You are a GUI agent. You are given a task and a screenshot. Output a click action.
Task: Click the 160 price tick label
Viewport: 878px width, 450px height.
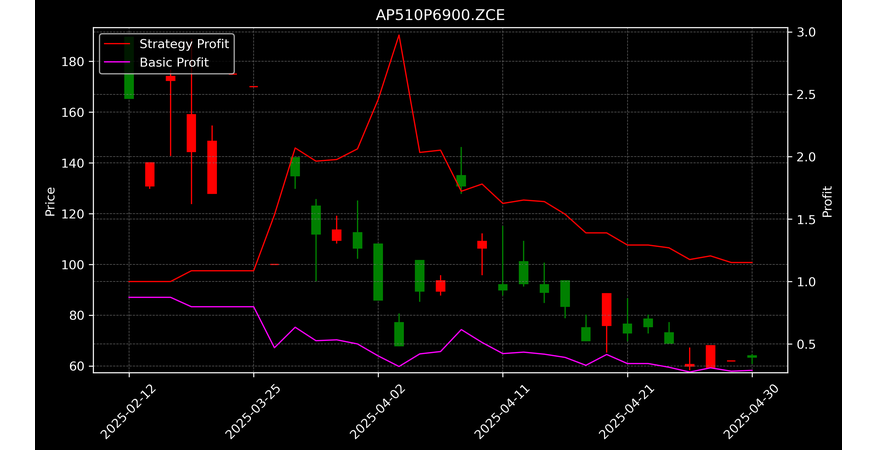tap(72, 112)
